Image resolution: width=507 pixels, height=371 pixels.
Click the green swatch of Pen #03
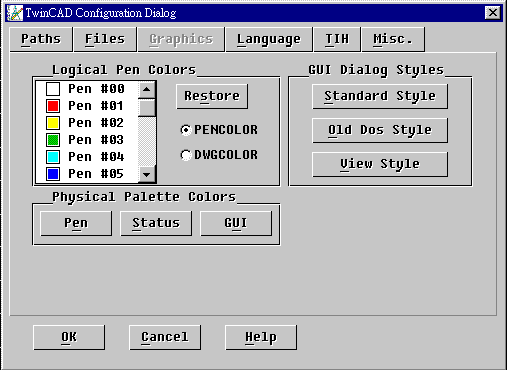(x=53, y=140)
